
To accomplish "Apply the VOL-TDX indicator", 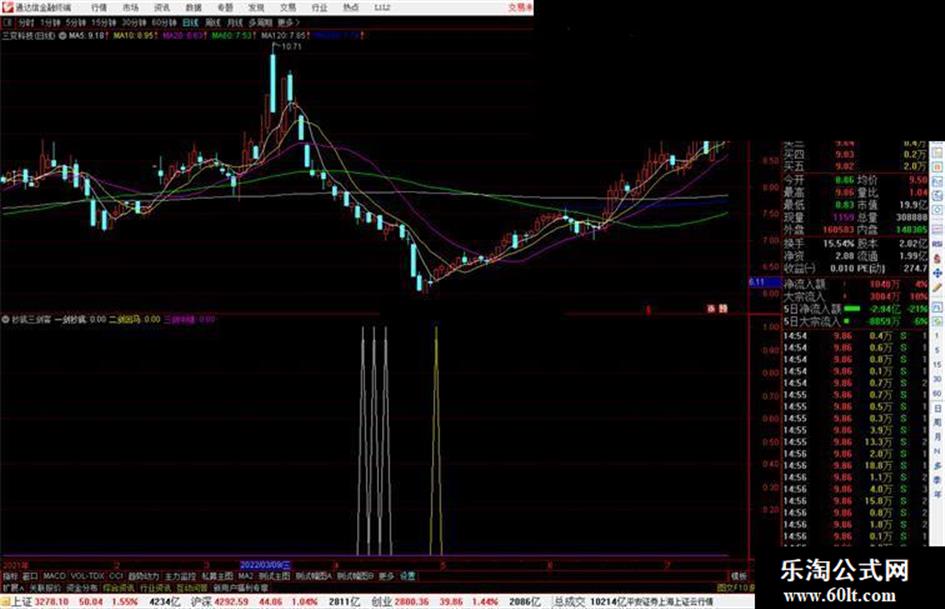I will click(87, 576).
